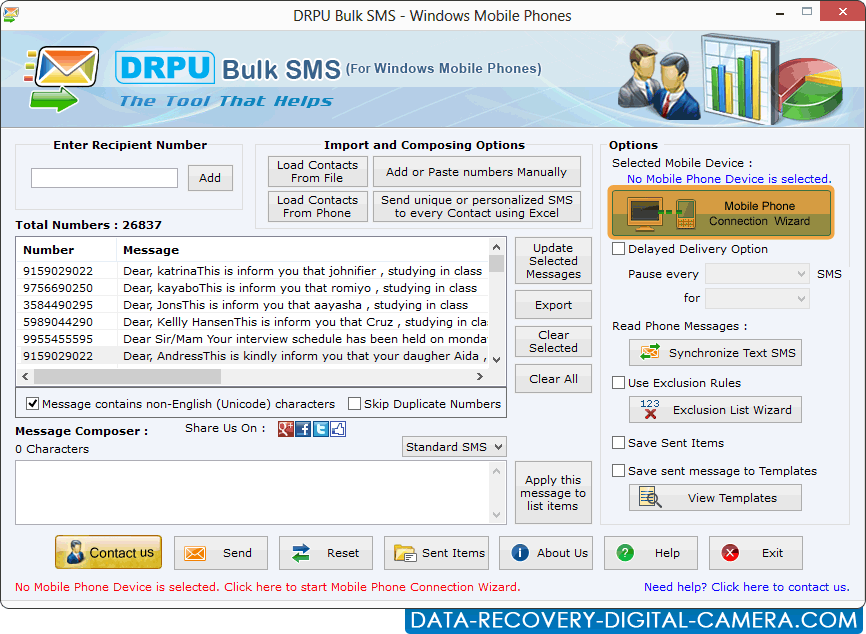Image resolution: width=866 pixels, height=634 pixels.
Task: Click the Reset button
Action: (x=326, y=553)
